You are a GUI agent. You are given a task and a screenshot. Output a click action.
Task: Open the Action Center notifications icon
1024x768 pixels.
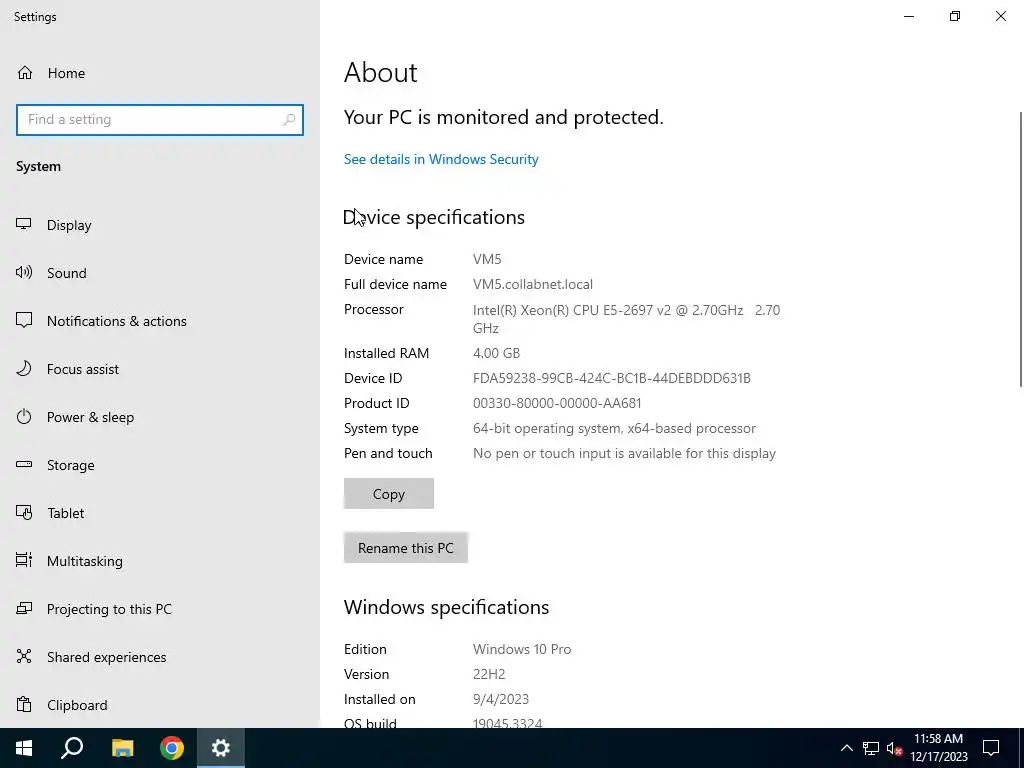(991, 748)
